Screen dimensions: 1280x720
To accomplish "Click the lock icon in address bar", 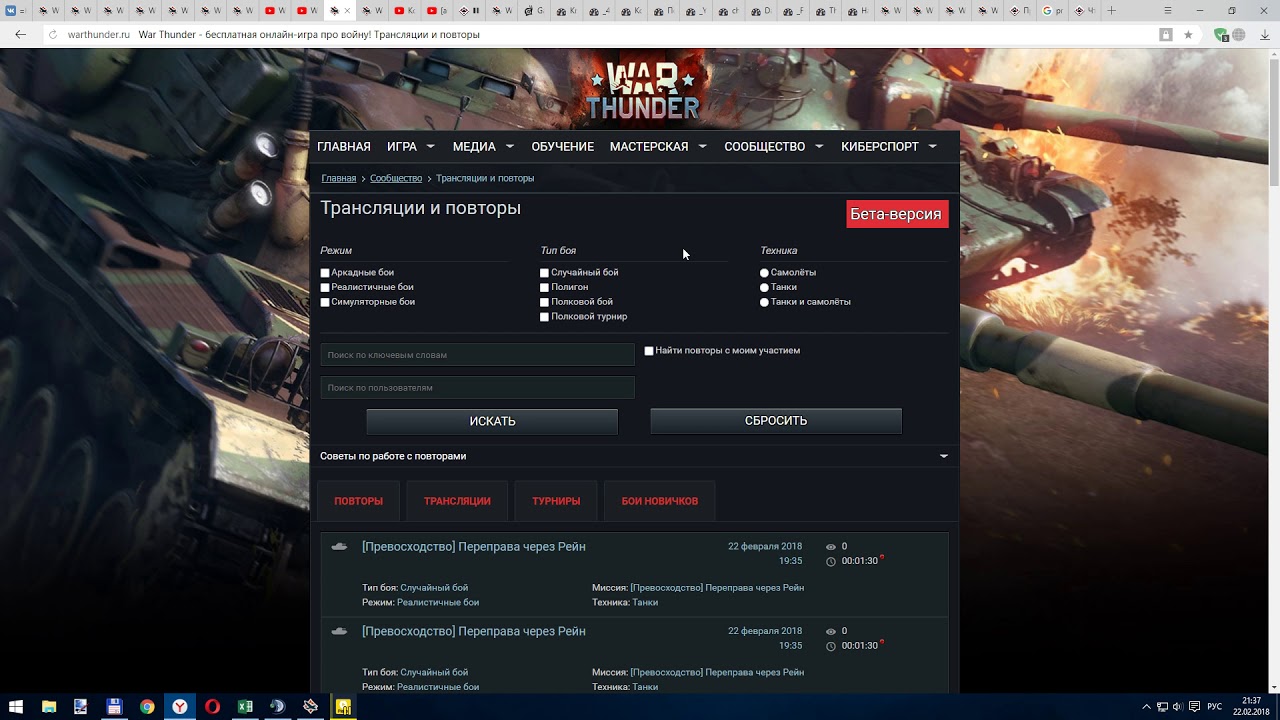I will pyautogui.click(x=1166, y=34).
